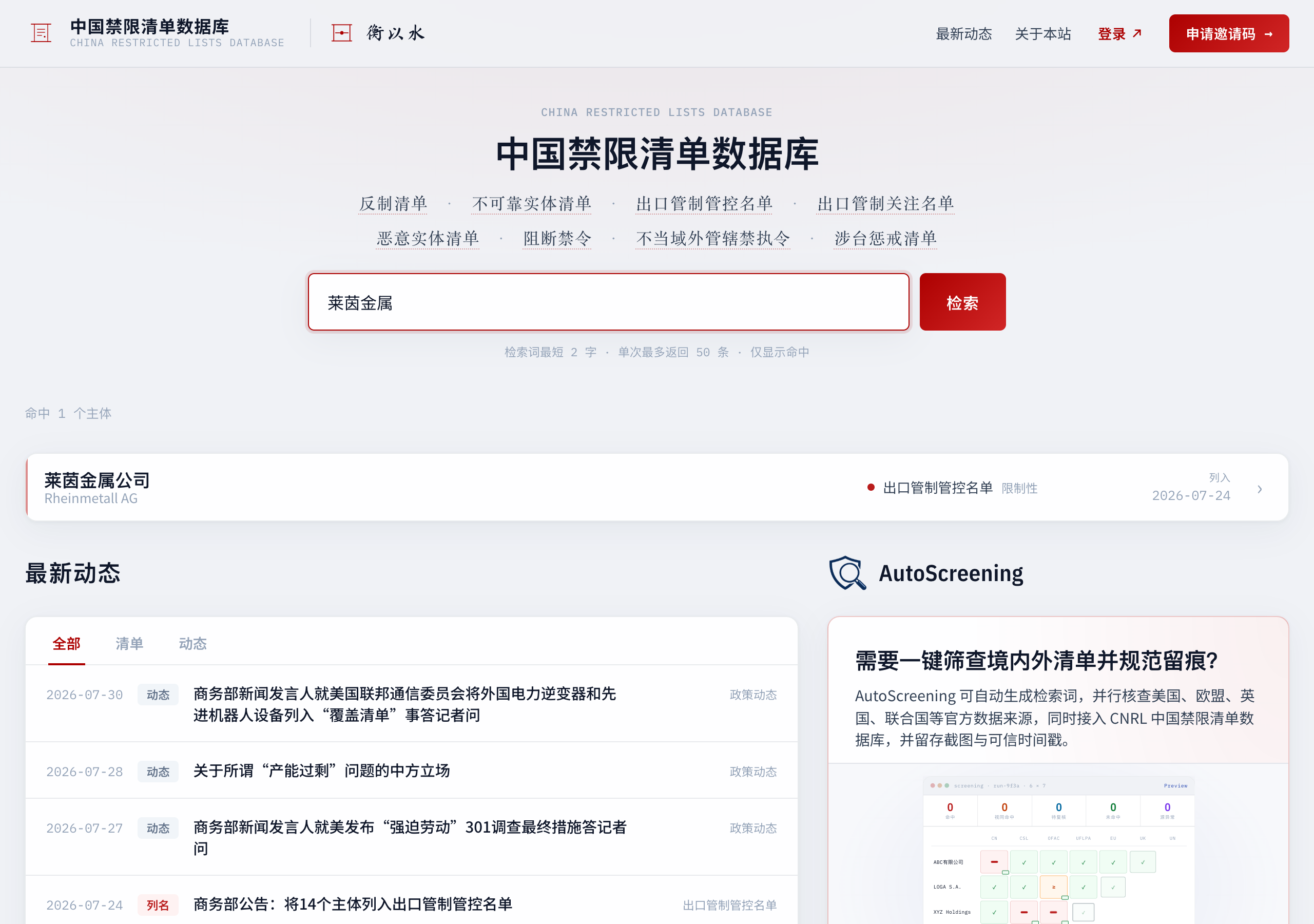Click the AutoScreening section heading
The height and width of the screenshot is (924, 1314).
coord(951,573)
